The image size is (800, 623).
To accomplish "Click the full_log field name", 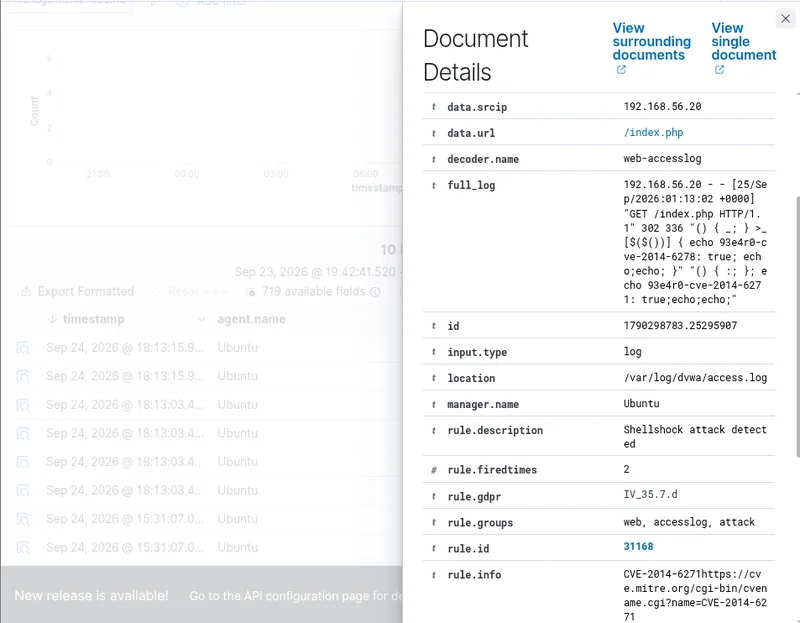I will 471,185.
